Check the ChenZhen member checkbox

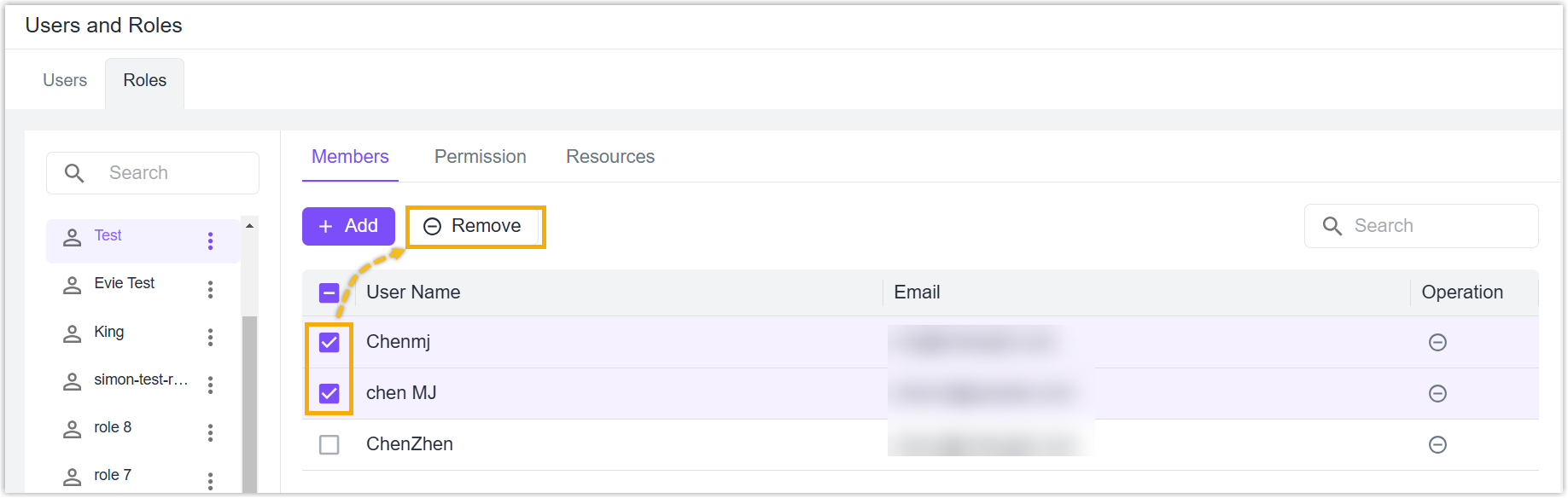[329, 444]
